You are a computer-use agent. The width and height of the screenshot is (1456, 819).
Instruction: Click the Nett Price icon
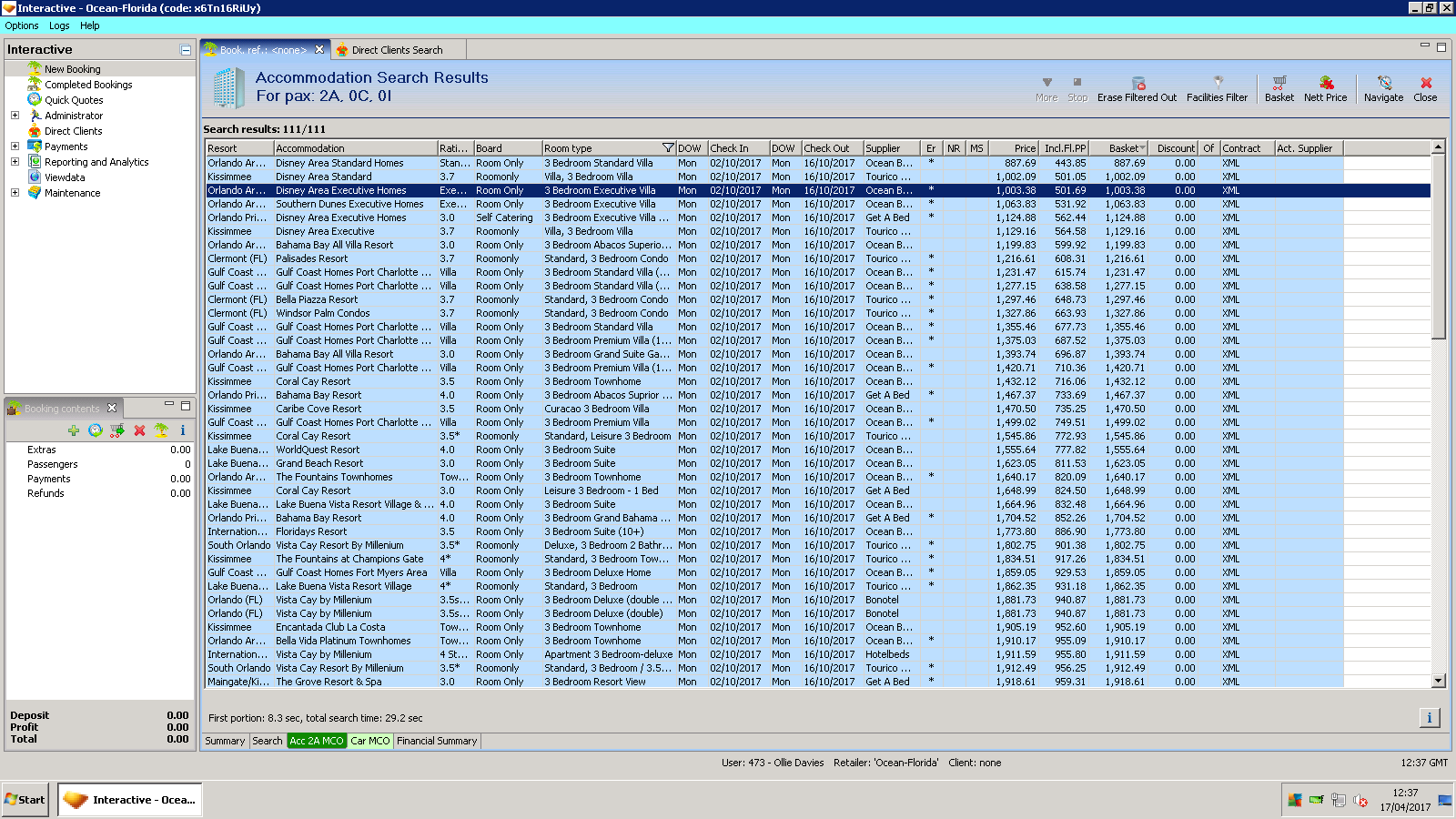click(x=1326, y=84)
